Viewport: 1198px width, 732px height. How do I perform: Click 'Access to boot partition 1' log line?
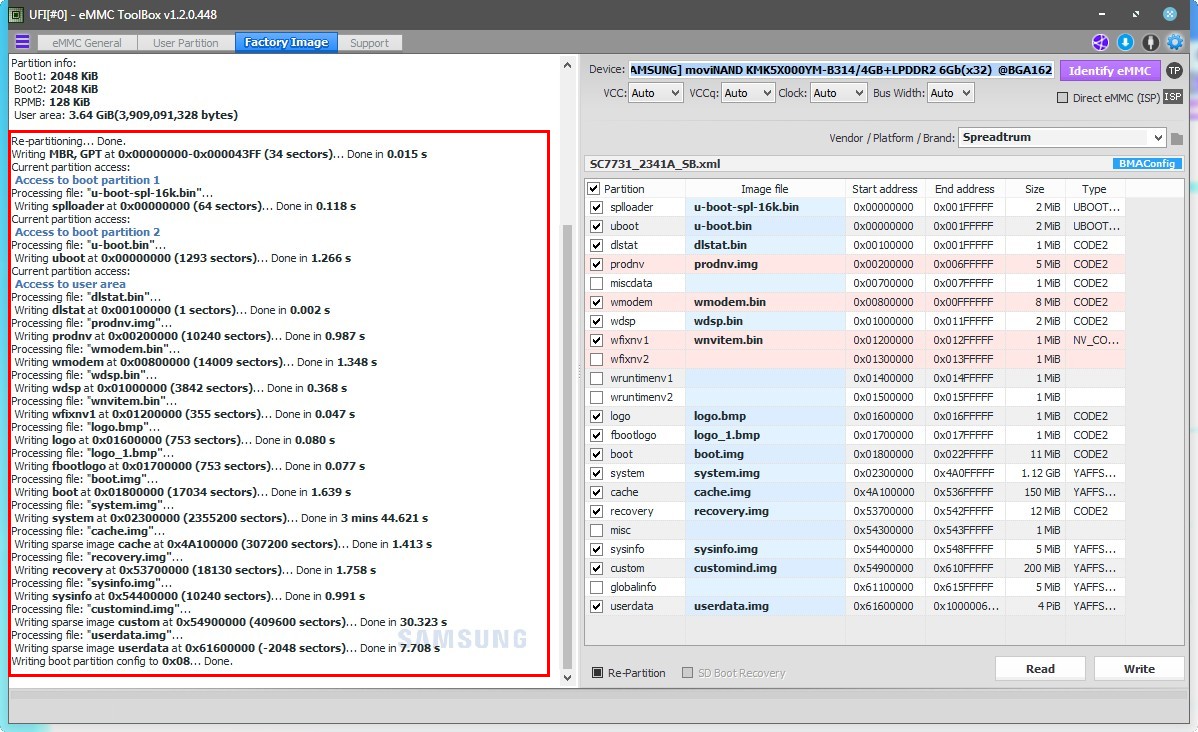(87, 180)
